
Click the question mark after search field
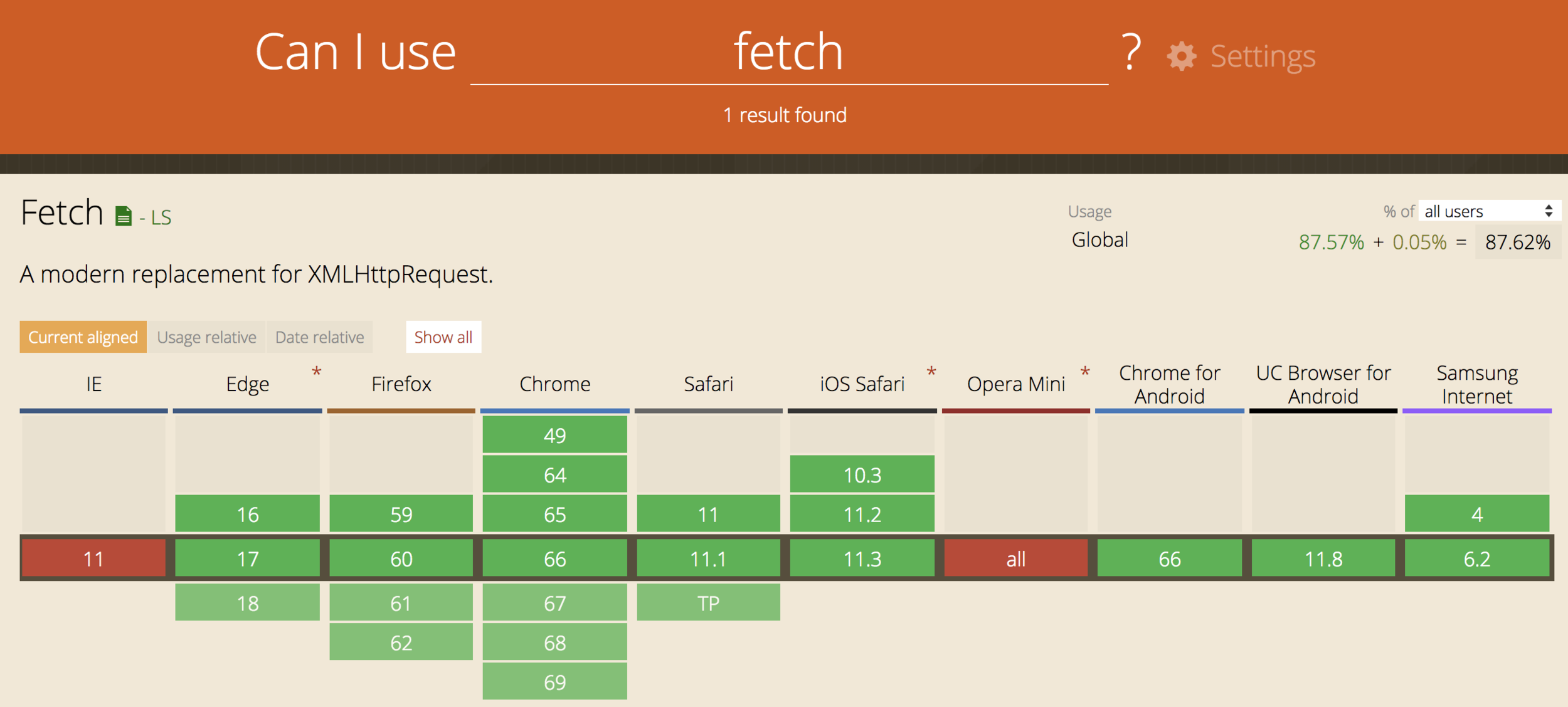(x=1131, y=53)
